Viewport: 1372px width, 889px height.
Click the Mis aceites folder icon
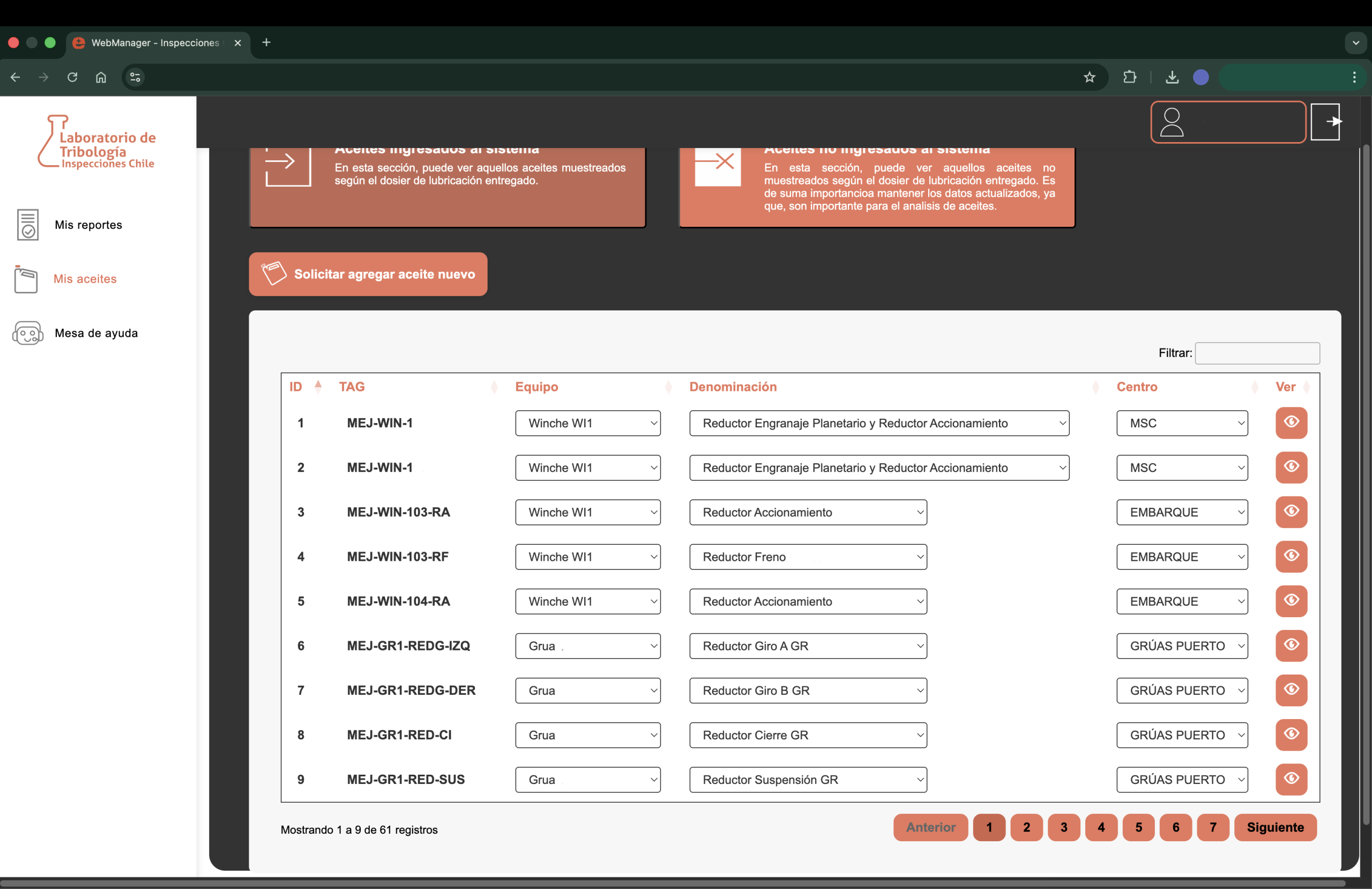pyautogui.click(x=26, y=279)
